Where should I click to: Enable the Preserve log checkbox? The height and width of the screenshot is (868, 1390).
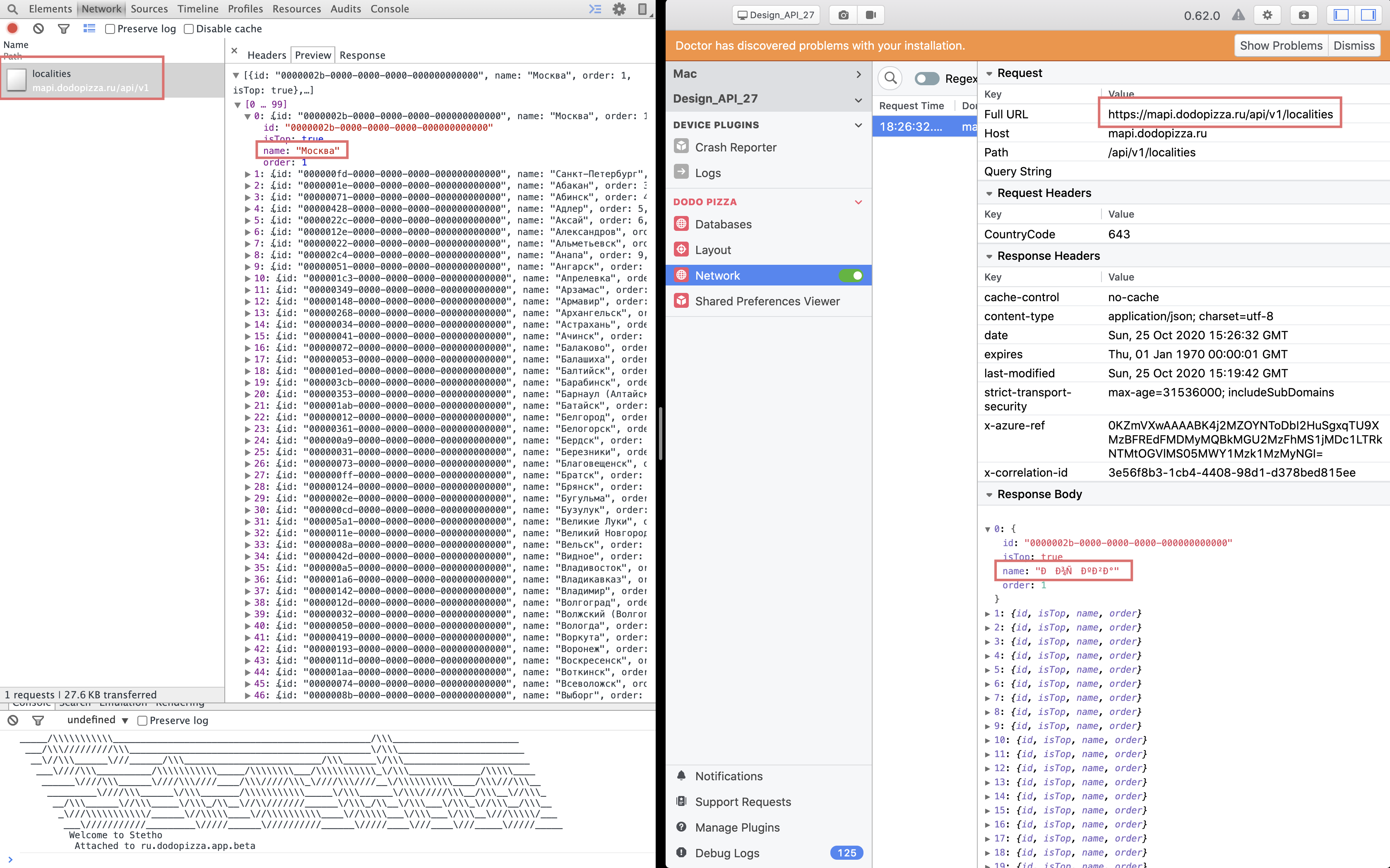[110, 29]
